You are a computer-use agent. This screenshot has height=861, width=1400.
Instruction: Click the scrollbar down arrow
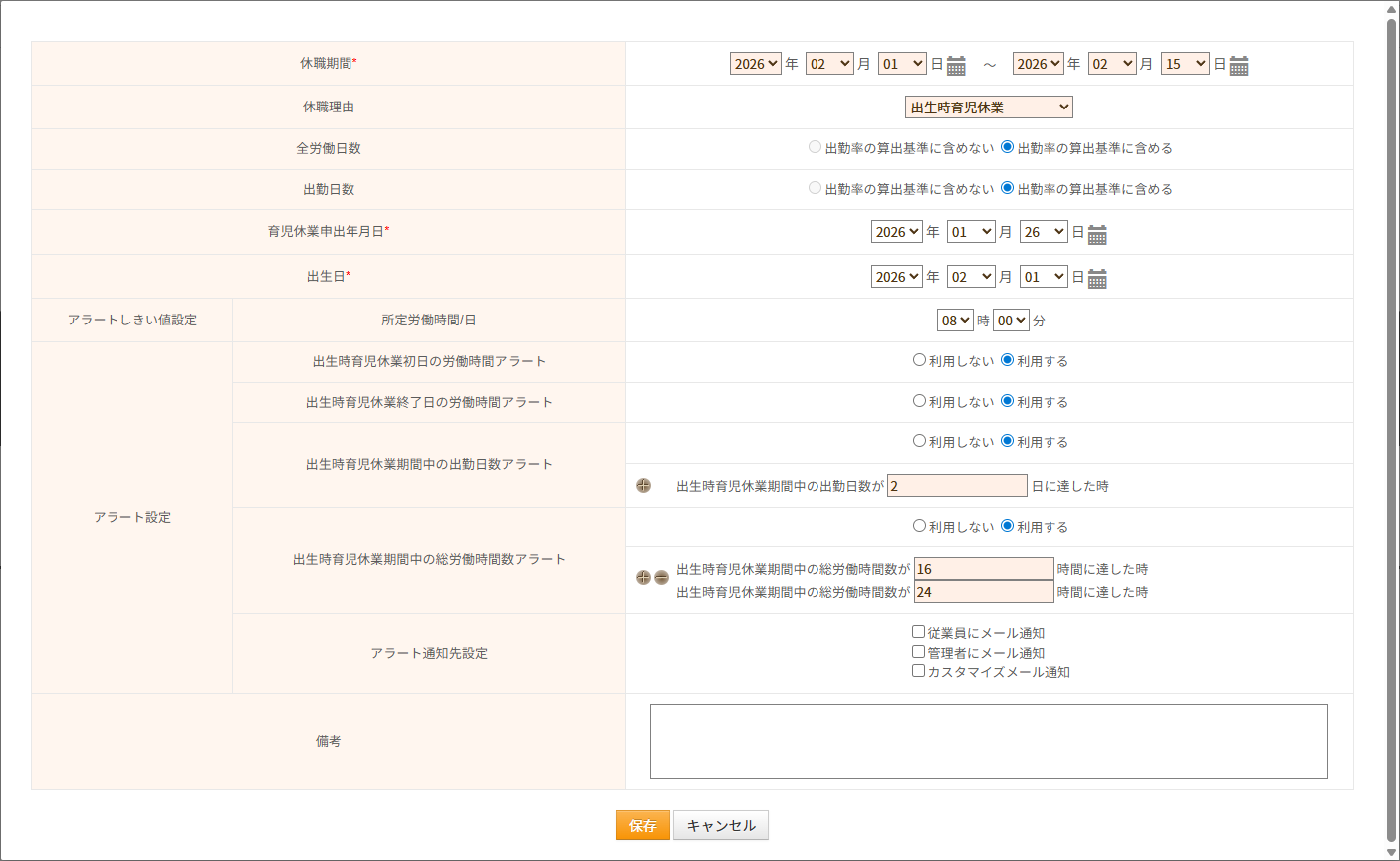click(1391, 852)
